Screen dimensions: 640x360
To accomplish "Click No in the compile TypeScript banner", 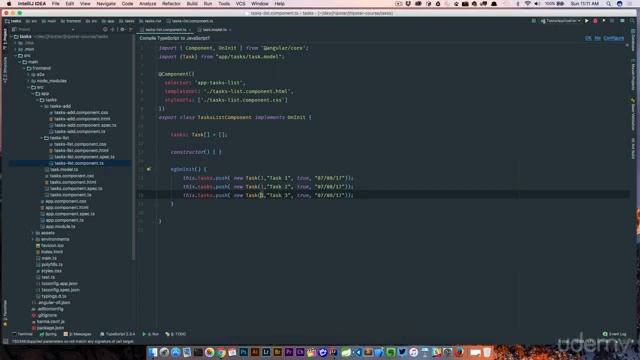I will (x=597, y=38).
